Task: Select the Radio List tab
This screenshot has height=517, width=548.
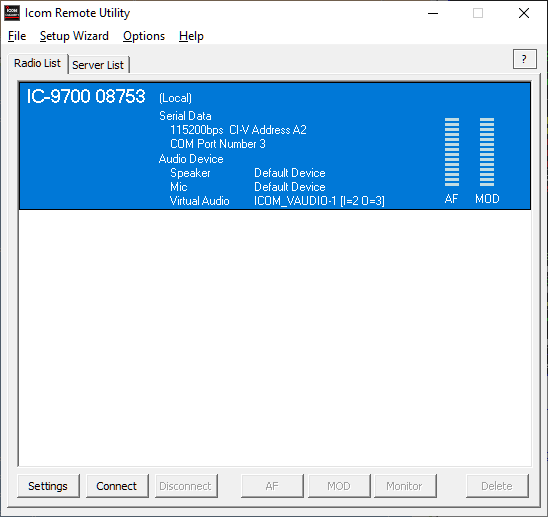Action: click(x=37, y=63)
